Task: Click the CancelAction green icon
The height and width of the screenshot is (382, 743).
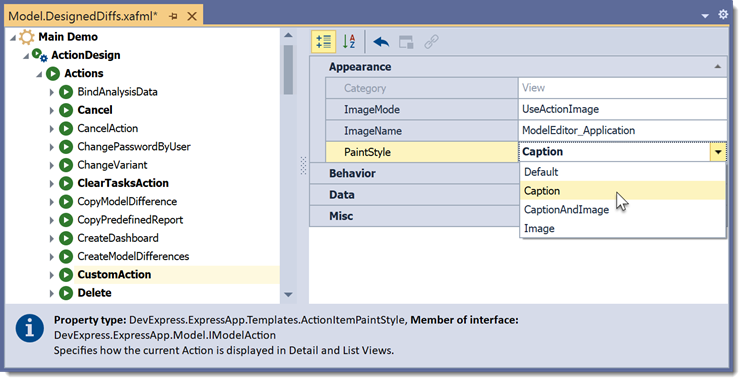Action: pyautogui.click(x=66, y=128)
